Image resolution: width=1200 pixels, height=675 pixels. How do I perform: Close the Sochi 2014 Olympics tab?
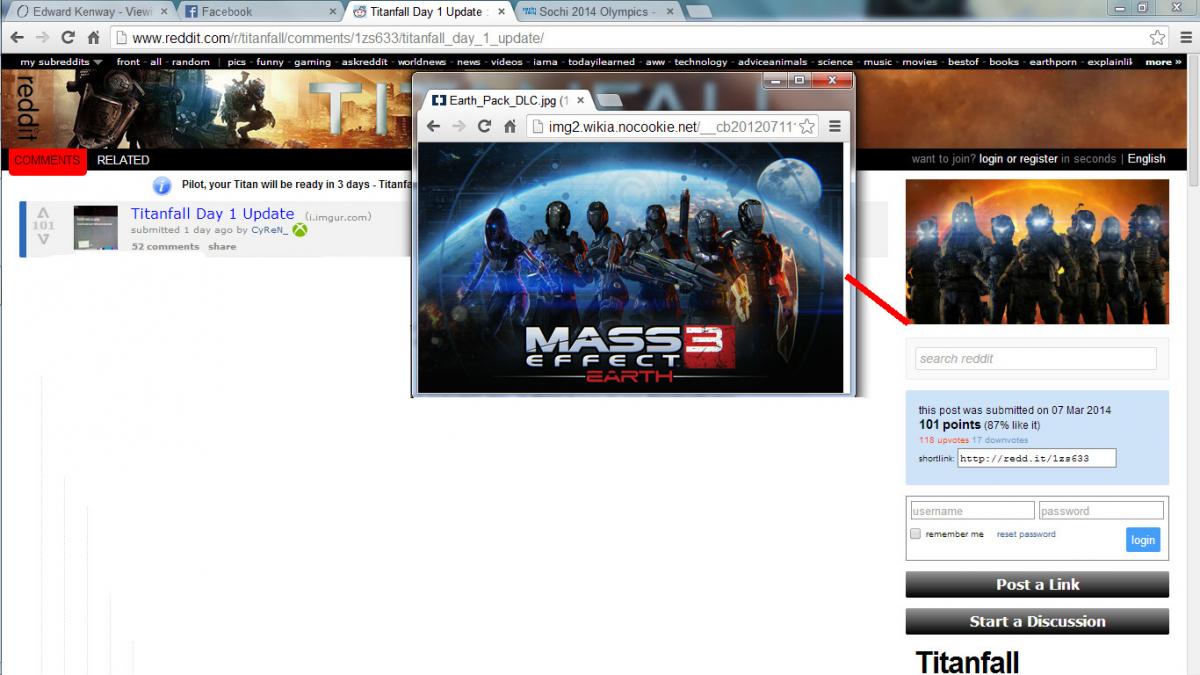point(668,12)
